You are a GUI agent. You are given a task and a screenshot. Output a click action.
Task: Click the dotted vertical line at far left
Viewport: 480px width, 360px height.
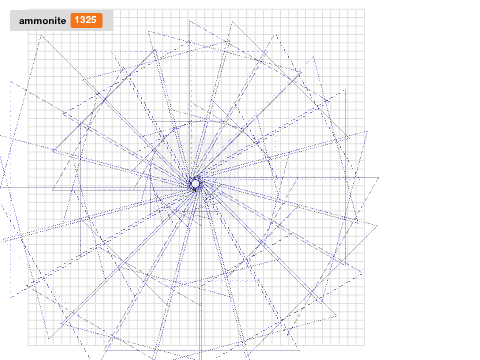point(11,190)
